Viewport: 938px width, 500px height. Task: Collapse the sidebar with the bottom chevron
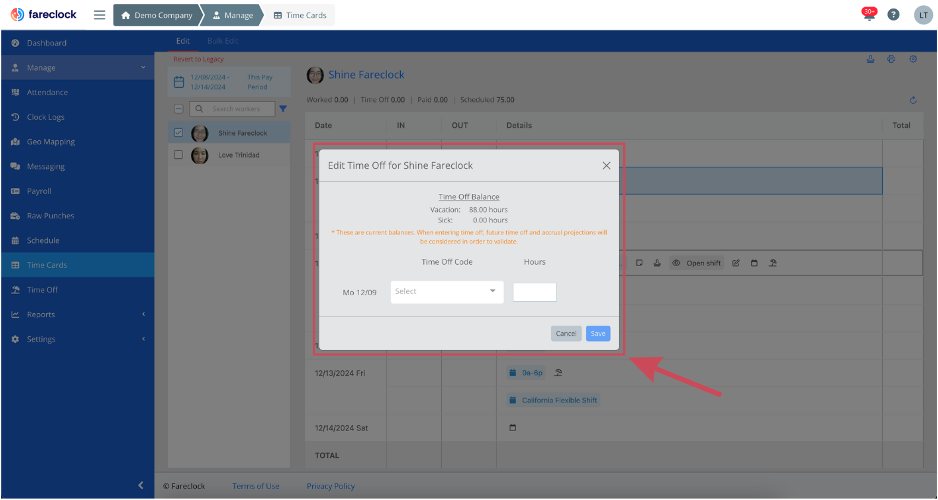point(141,485)
